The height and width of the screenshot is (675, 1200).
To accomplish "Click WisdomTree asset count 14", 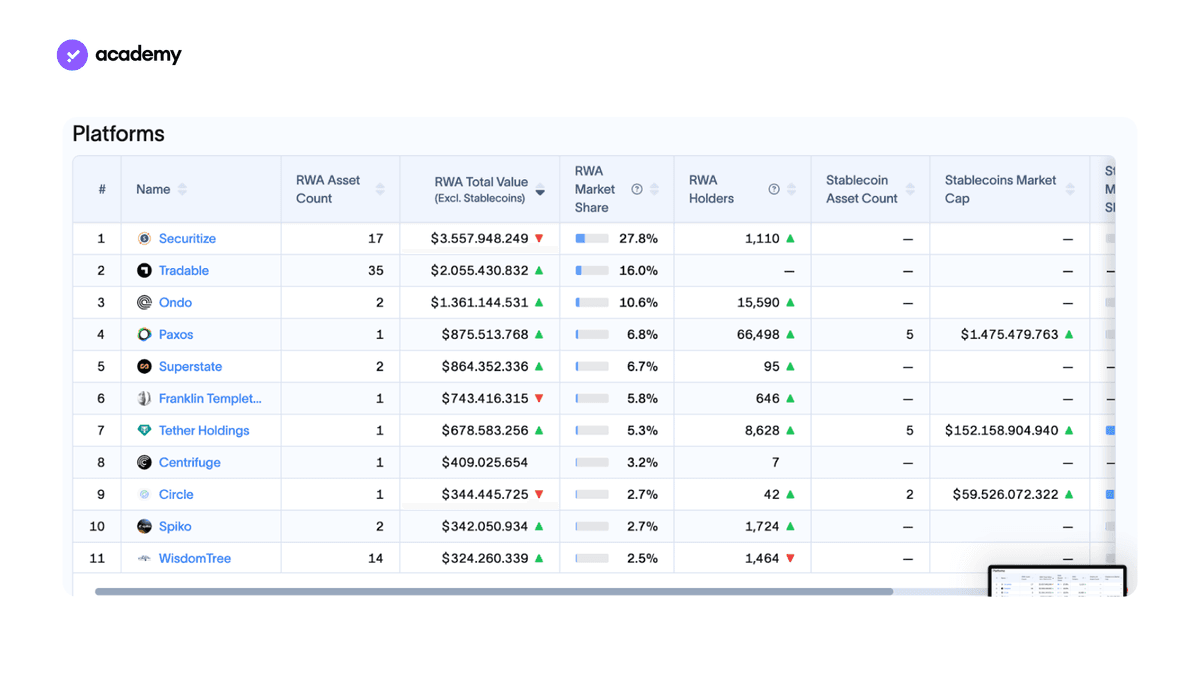I will point(376,558).
